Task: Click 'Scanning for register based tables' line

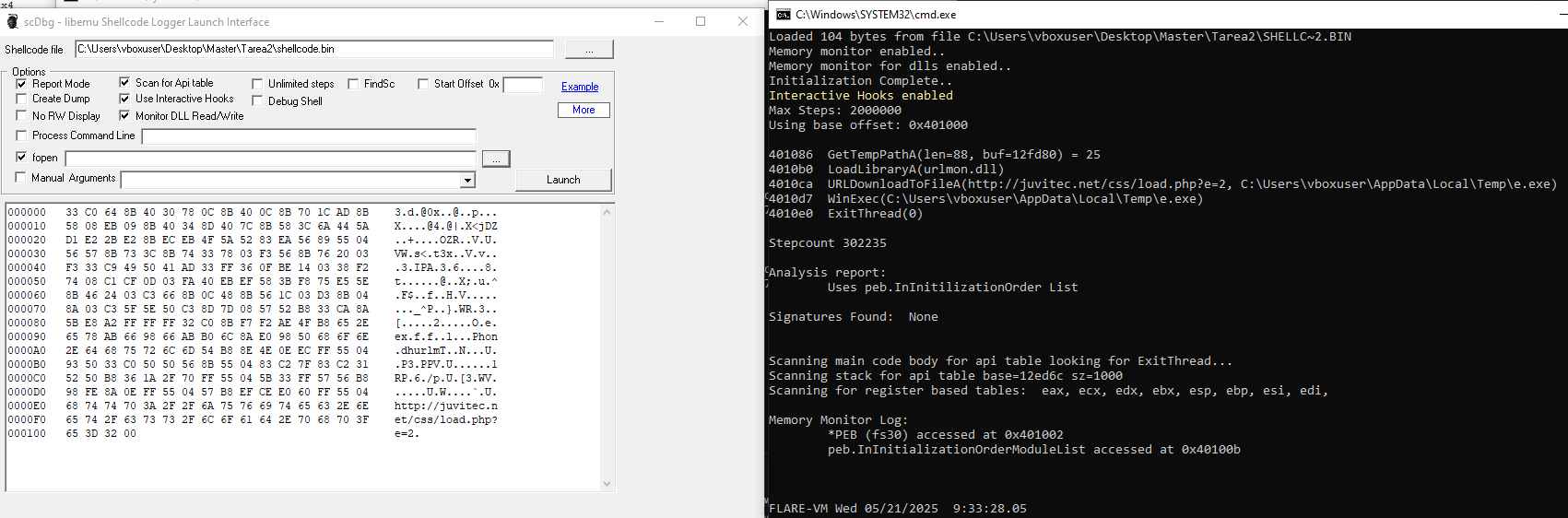Action: pyautogui.click(x=1049, y=391)
